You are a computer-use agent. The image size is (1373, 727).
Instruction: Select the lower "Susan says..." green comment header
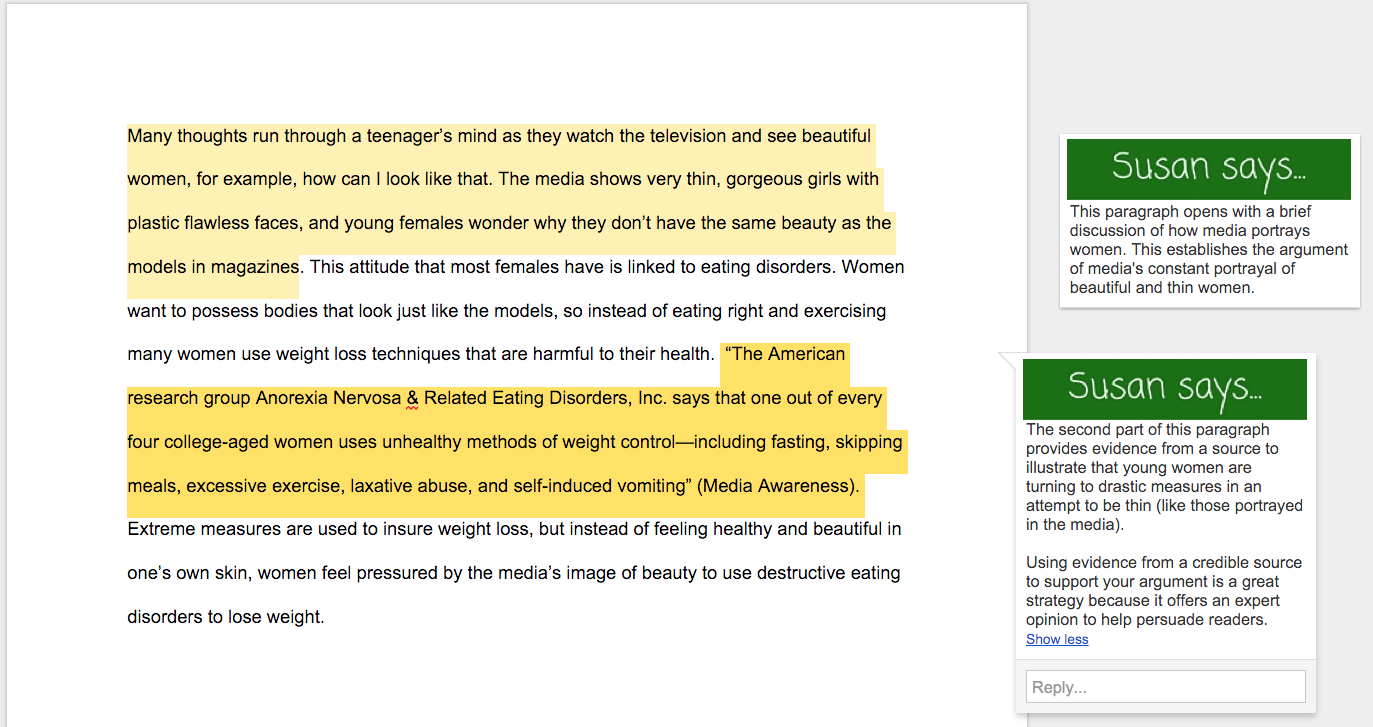coord(1164,388)
